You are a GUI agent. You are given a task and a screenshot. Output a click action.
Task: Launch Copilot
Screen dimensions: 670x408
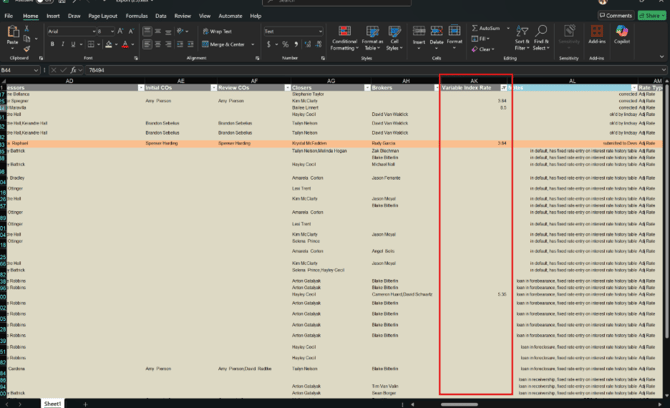pyautogui.click(x=622, y=35)
